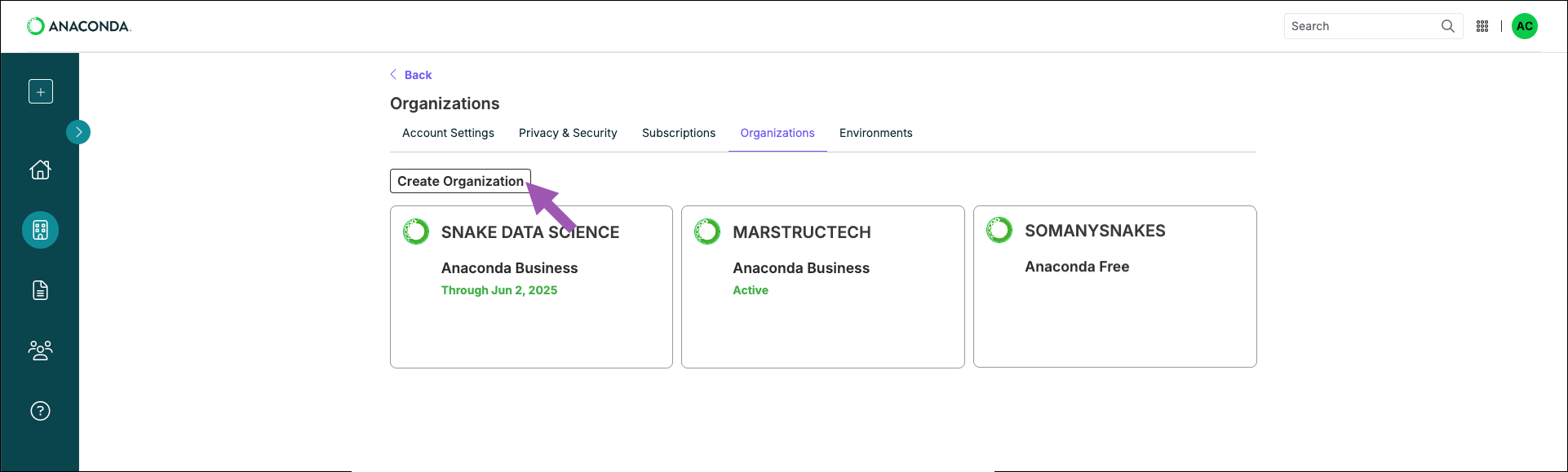Click 'Anaconda Business' under MARSTRUCTECH
Viewport: 1568px width, 472px height.
point(801,268)
